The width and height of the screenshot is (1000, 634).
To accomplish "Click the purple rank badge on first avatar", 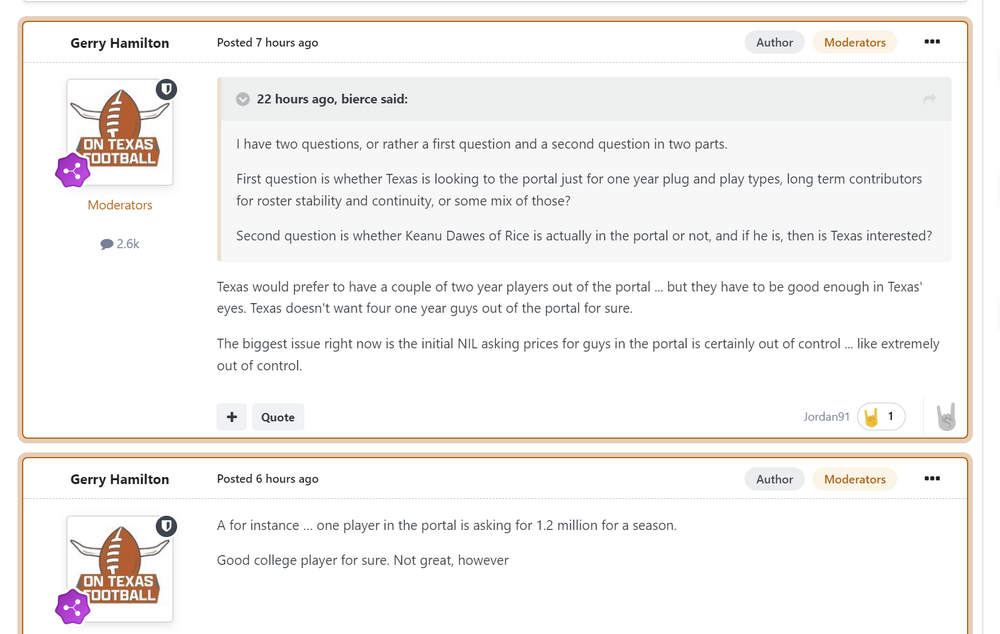I will point(73,171).
